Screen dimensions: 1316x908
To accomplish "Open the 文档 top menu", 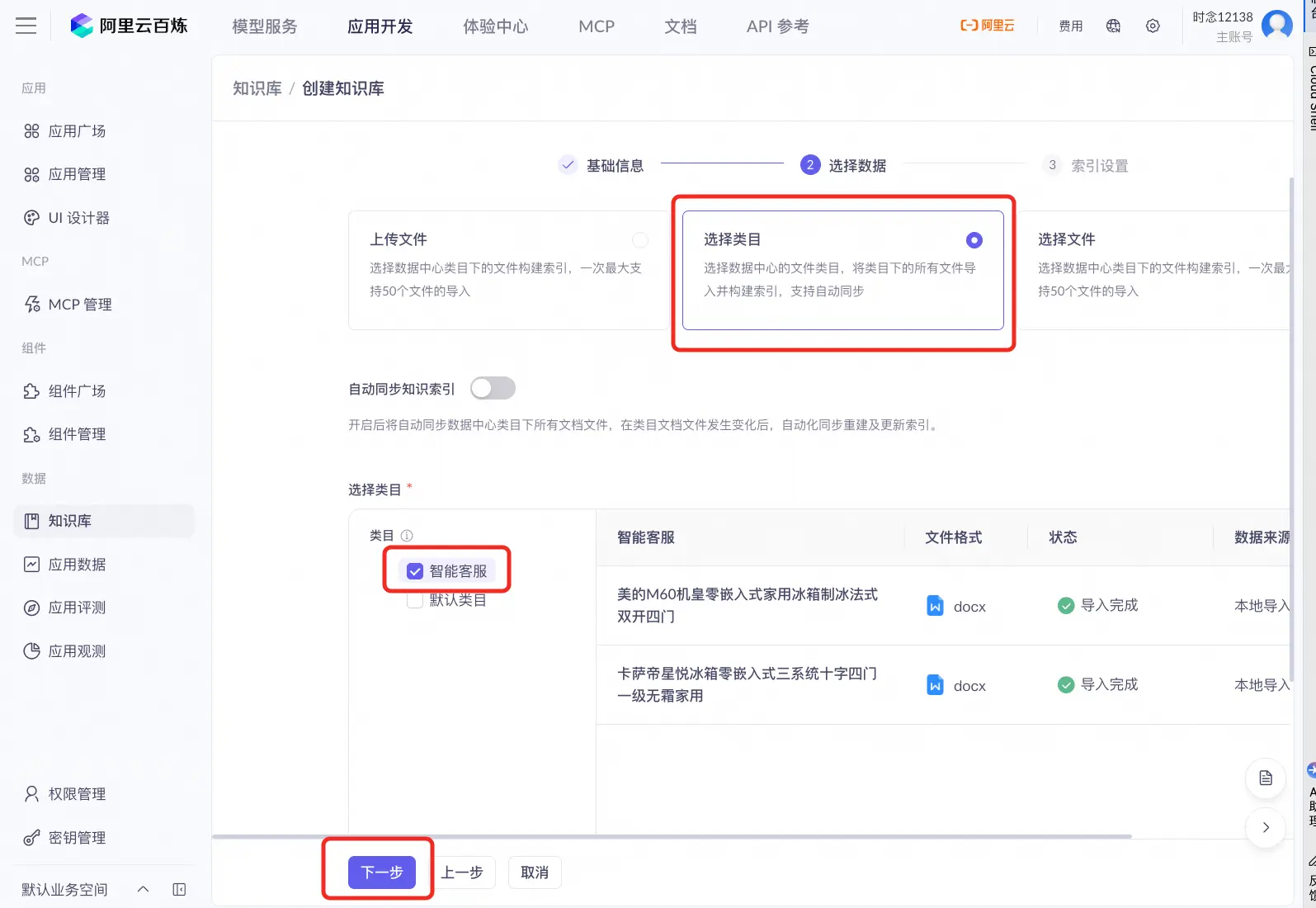I will coord(681,26).
